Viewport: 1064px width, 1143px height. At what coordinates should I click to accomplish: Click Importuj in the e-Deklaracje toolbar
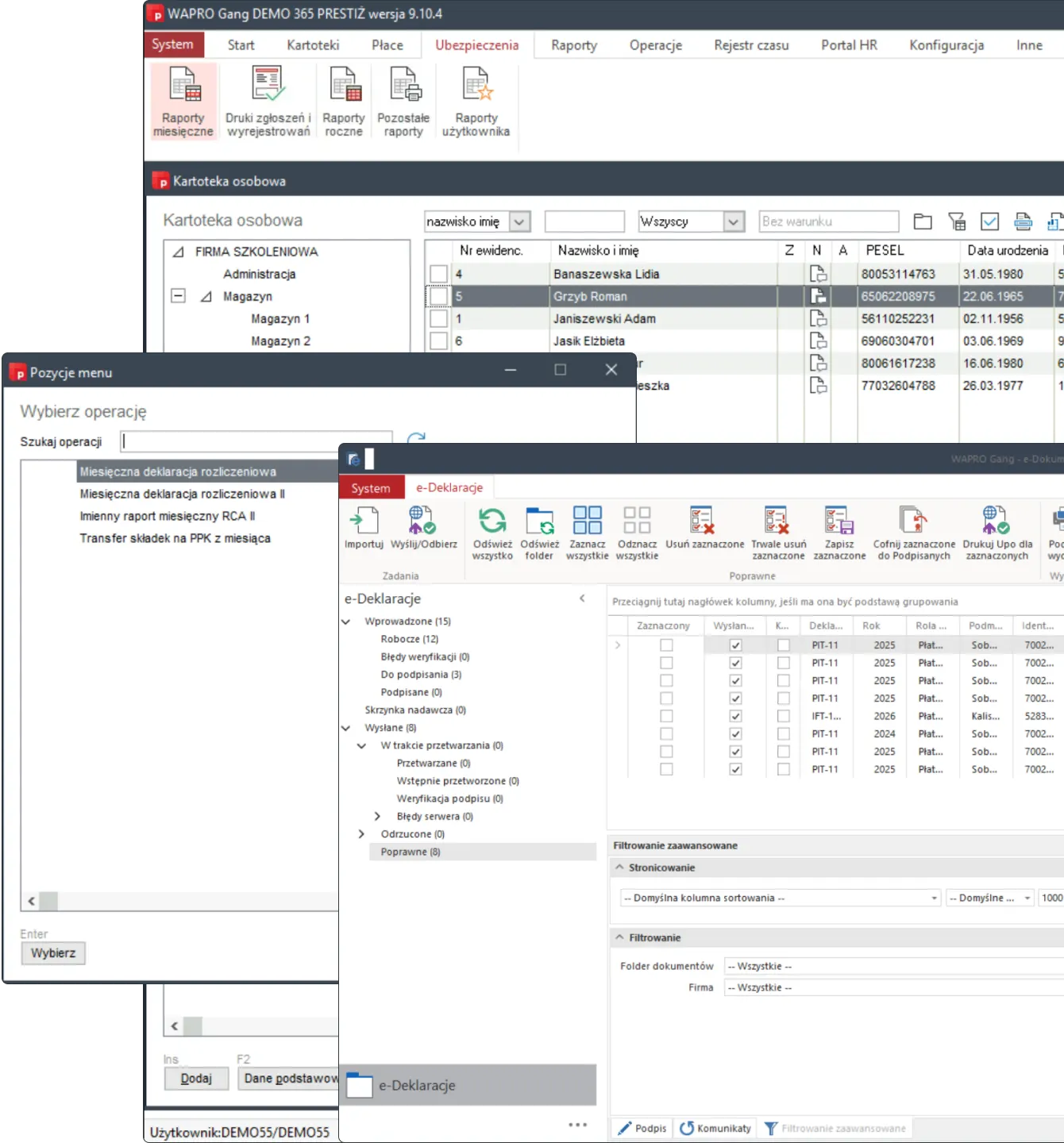(364, 528)
